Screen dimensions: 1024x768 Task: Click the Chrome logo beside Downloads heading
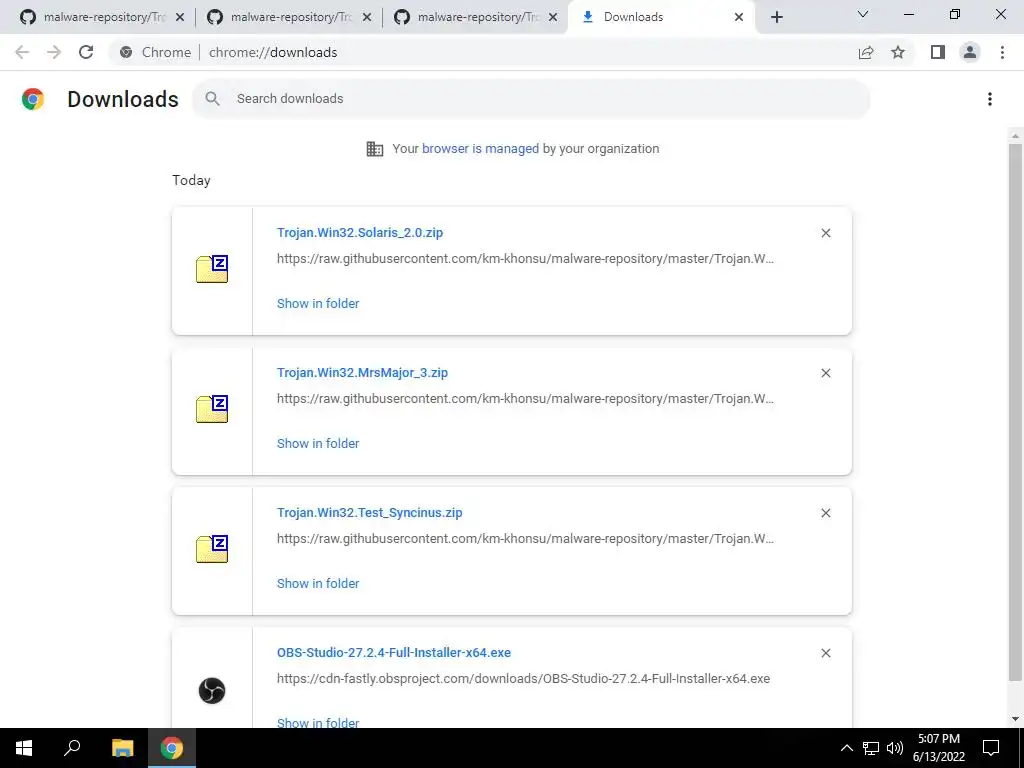(33, 99)
